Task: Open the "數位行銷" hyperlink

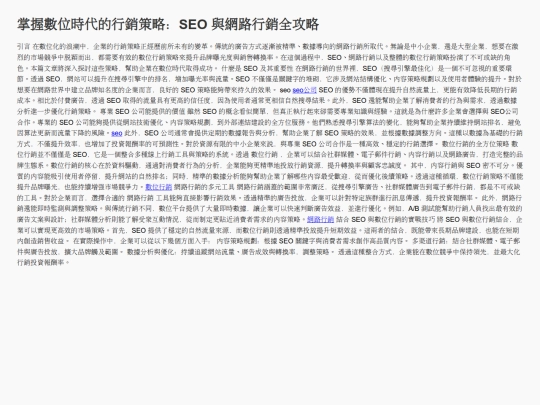Action: [x=158, y=187]
